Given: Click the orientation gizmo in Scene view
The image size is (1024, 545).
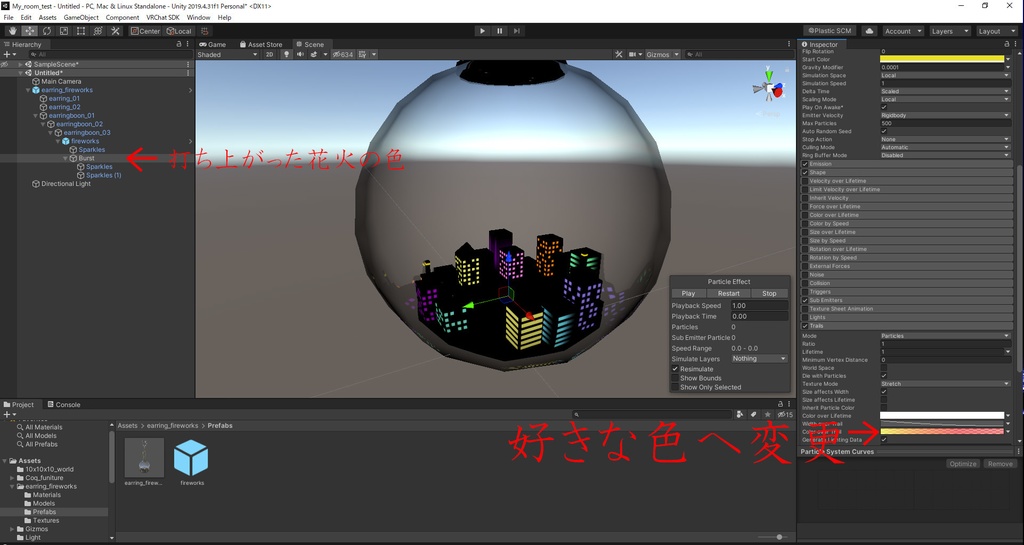Looking at the screenshot, I should tap(769, 88).
